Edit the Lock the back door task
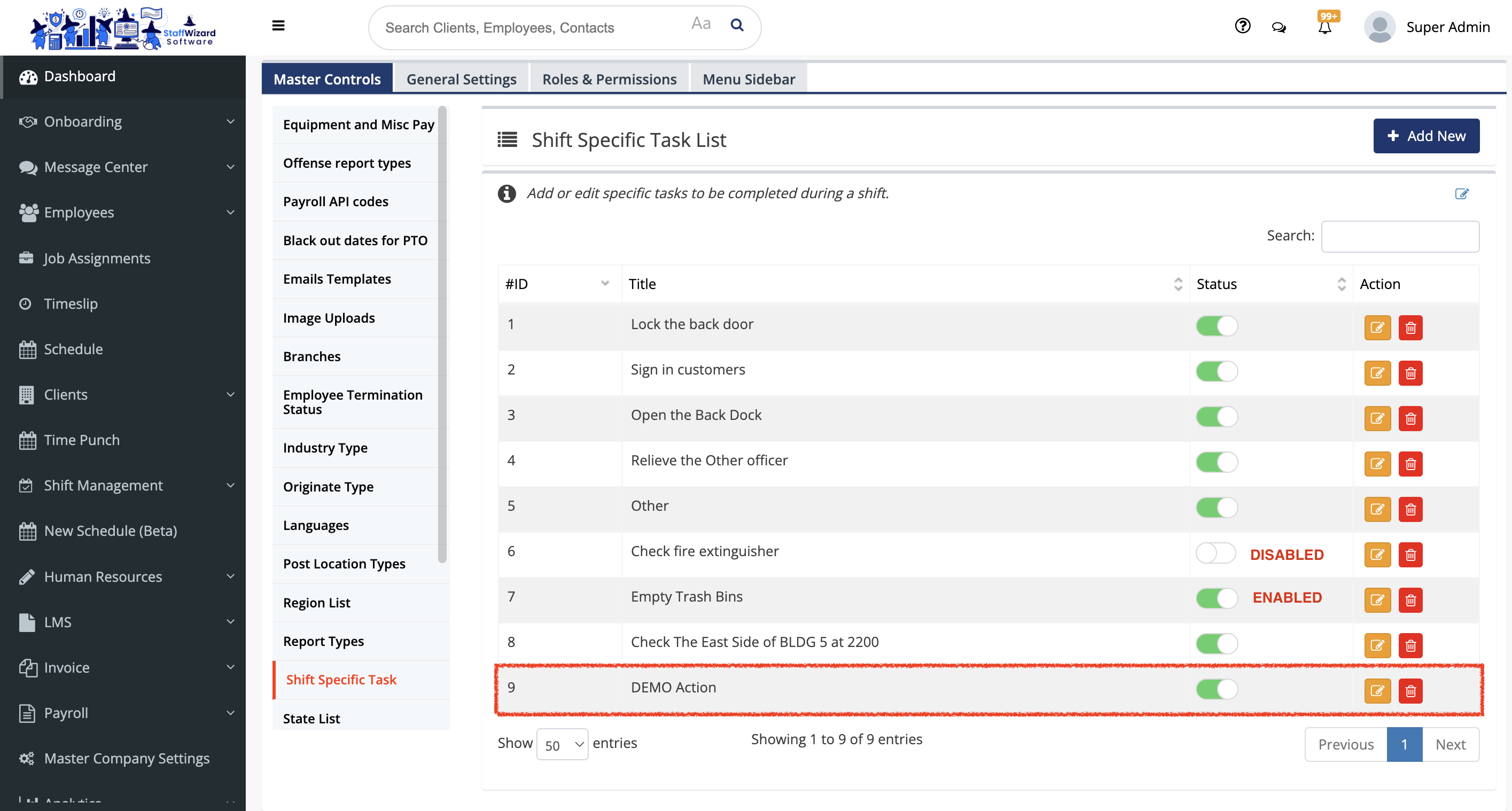The image size is (1512, 811). (x=1377, y=327)
